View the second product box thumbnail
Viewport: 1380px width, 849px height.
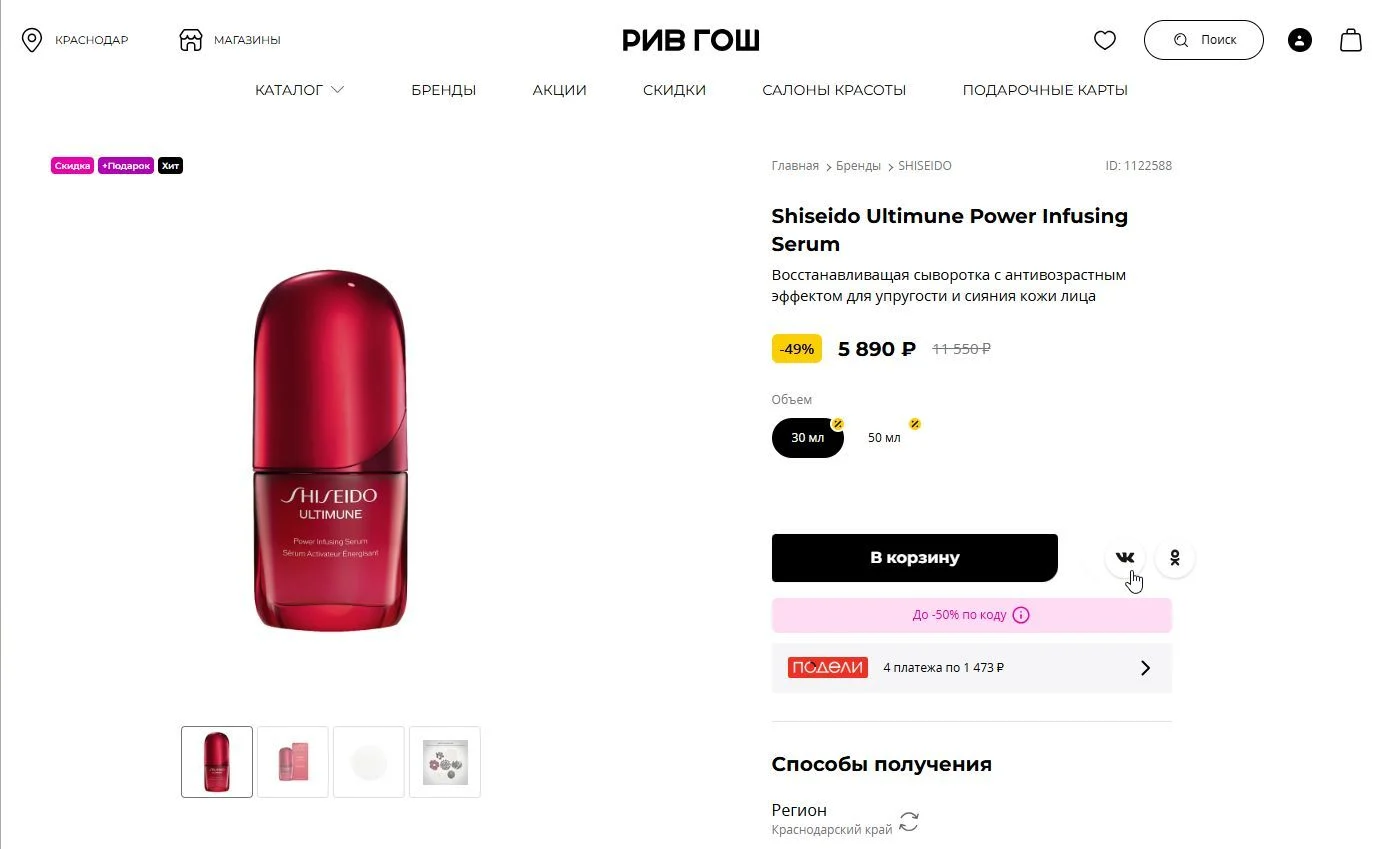[x=293, y=762]
